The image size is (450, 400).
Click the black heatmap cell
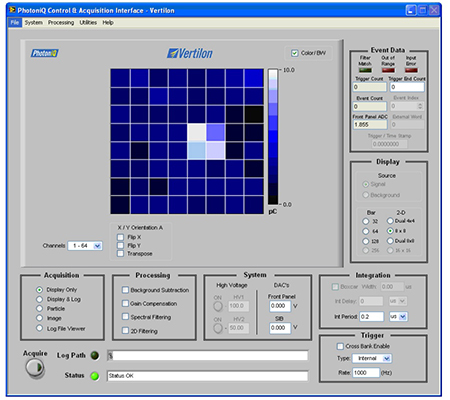coord(254,114)
